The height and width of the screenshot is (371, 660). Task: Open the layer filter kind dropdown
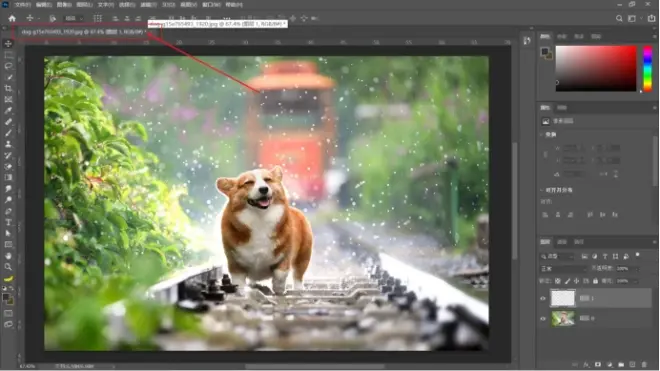coord(558,256)
